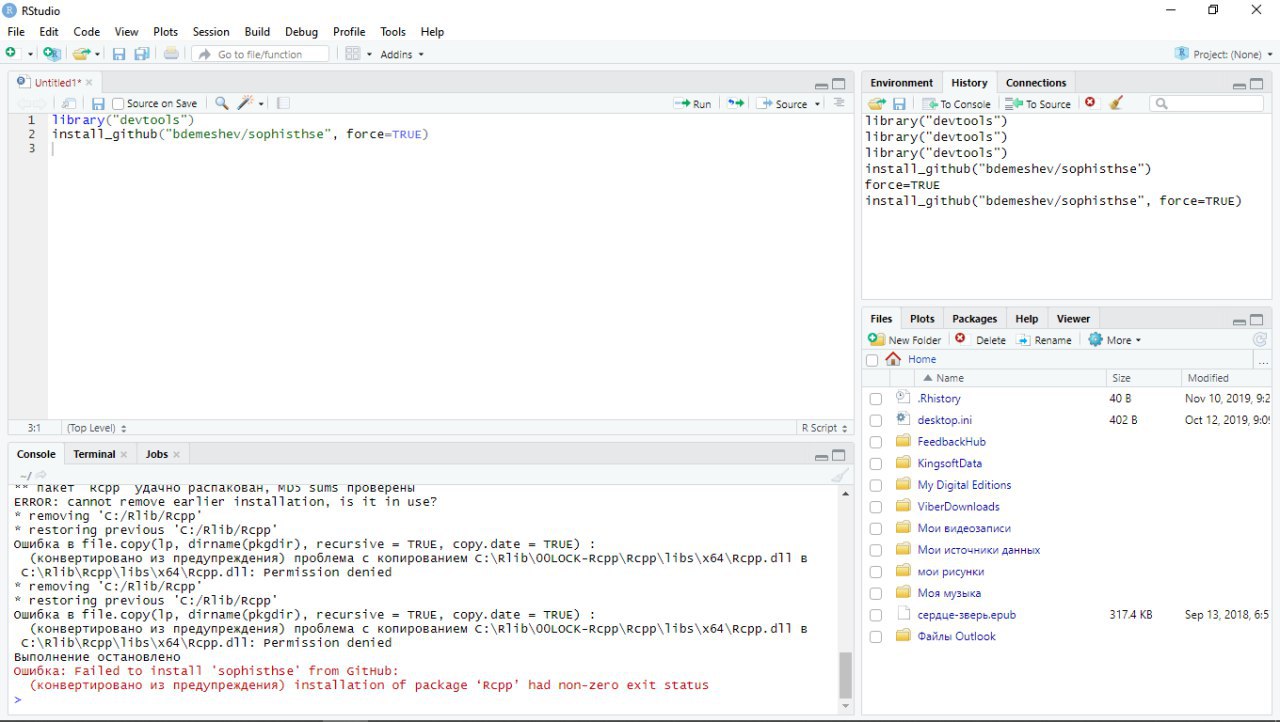The height and width of the screenshot is (722, 1280).
Task: Clear the console with the broom icon
Action: point(839,476)
